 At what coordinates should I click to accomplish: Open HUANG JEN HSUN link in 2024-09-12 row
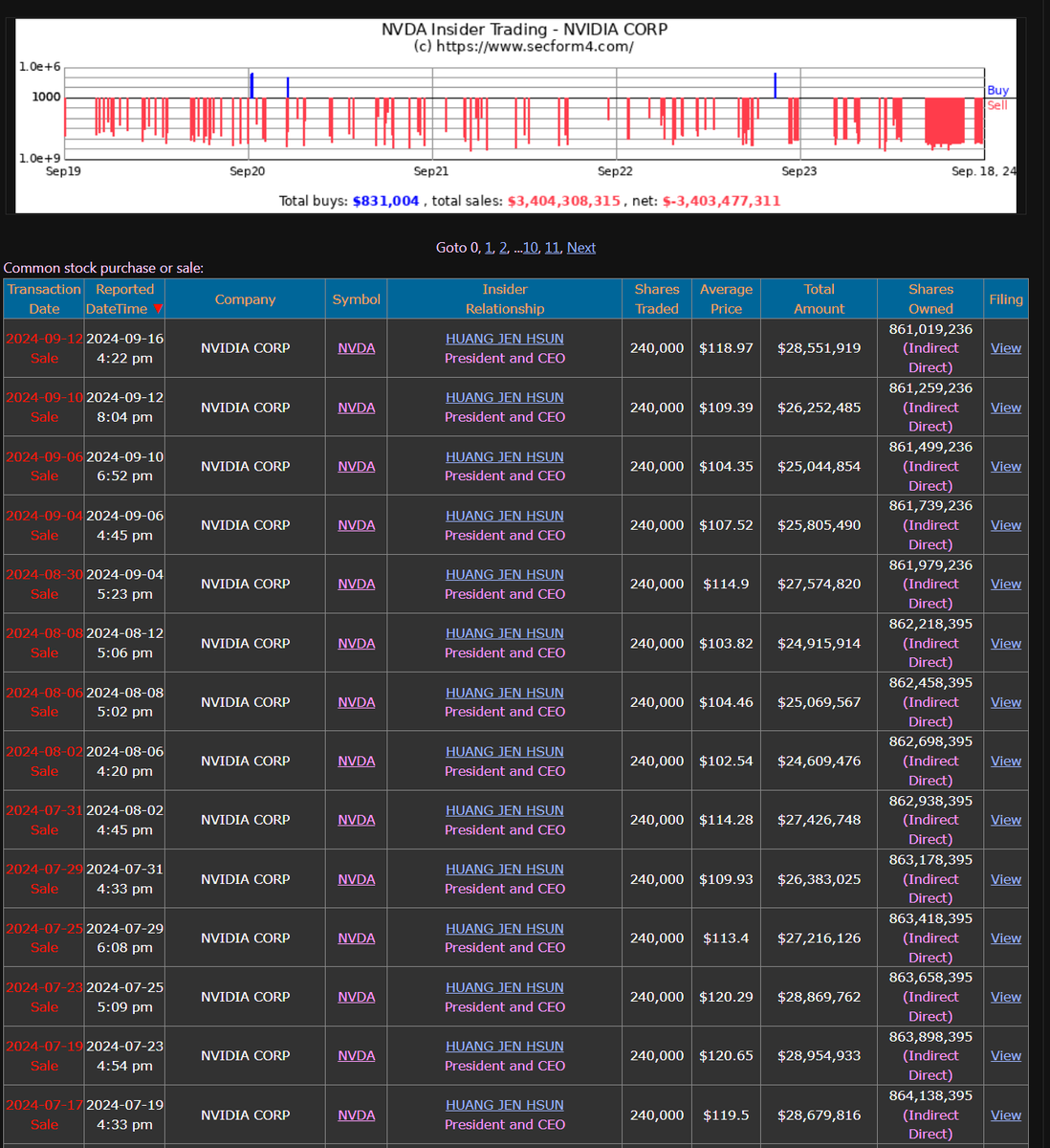(x=505, y=339)
